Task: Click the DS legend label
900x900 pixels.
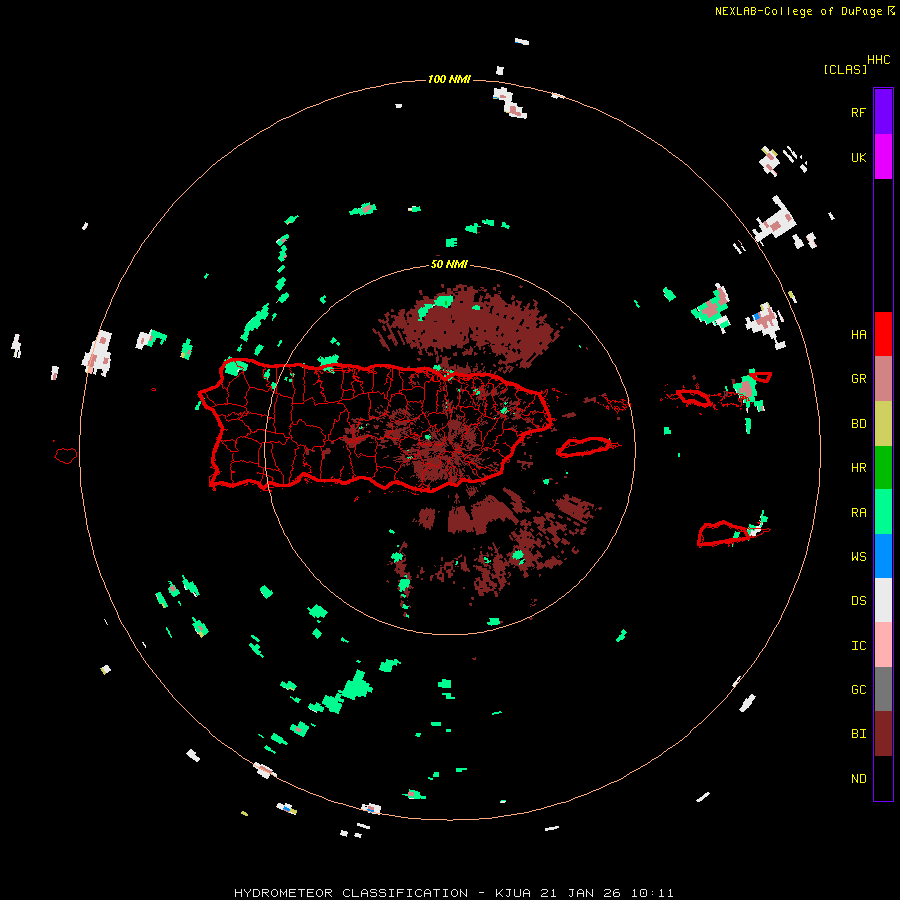Action: [858, 601]
